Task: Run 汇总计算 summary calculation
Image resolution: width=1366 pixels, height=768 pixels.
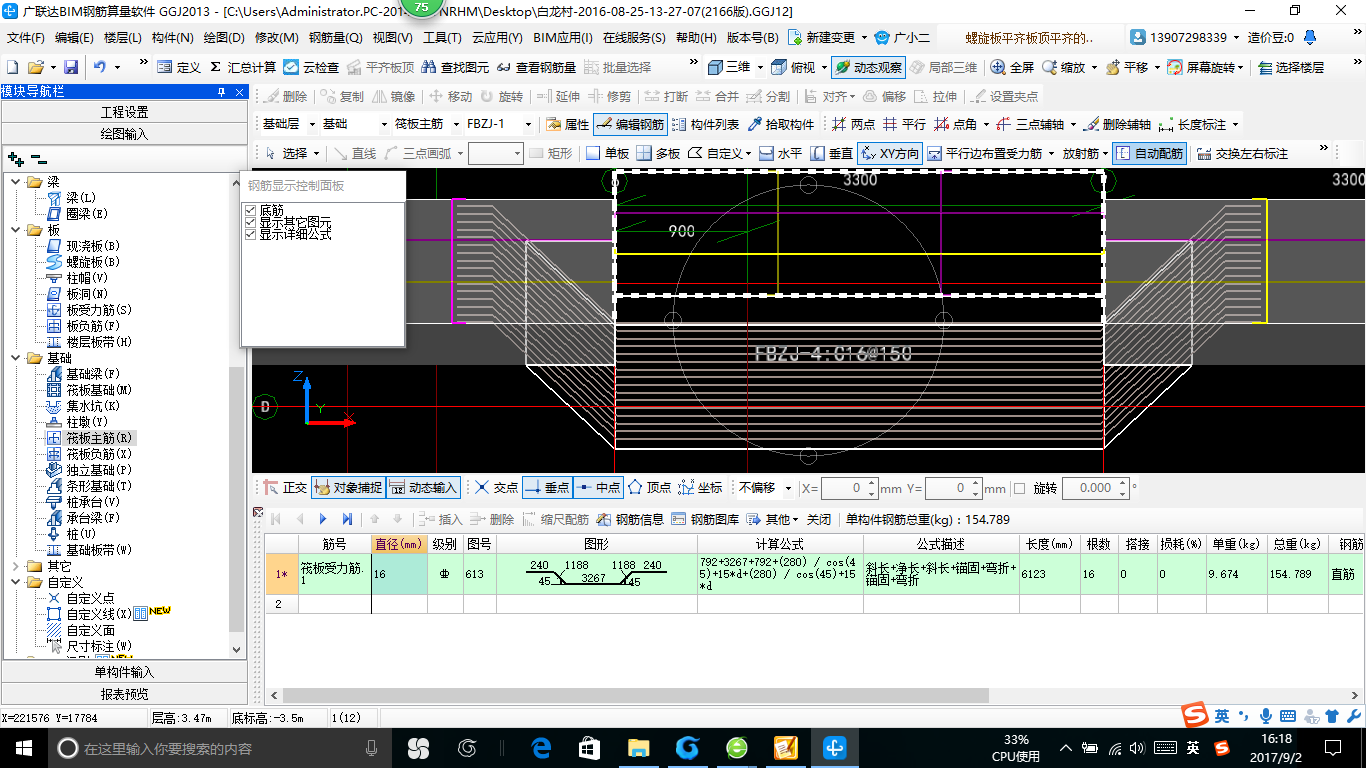Action: [x=242, y=67]
